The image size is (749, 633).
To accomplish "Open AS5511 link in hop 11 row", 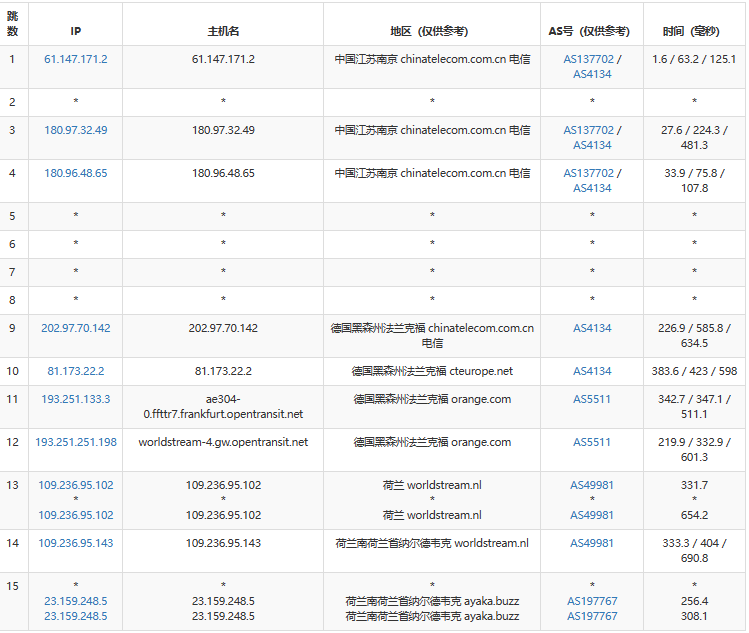I will click(x=592, y=399).
